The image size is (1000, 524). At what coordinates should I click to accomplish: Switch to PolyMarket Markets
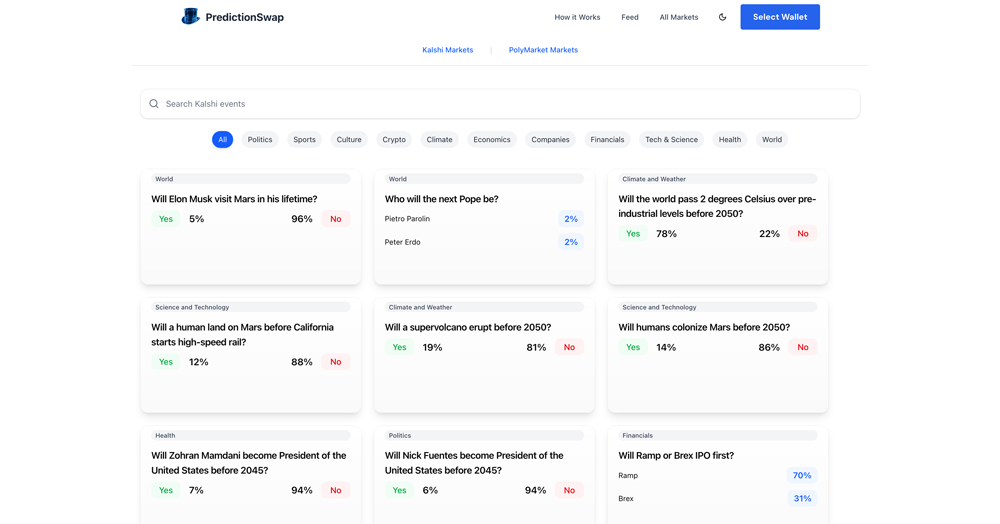coord(543,50)
